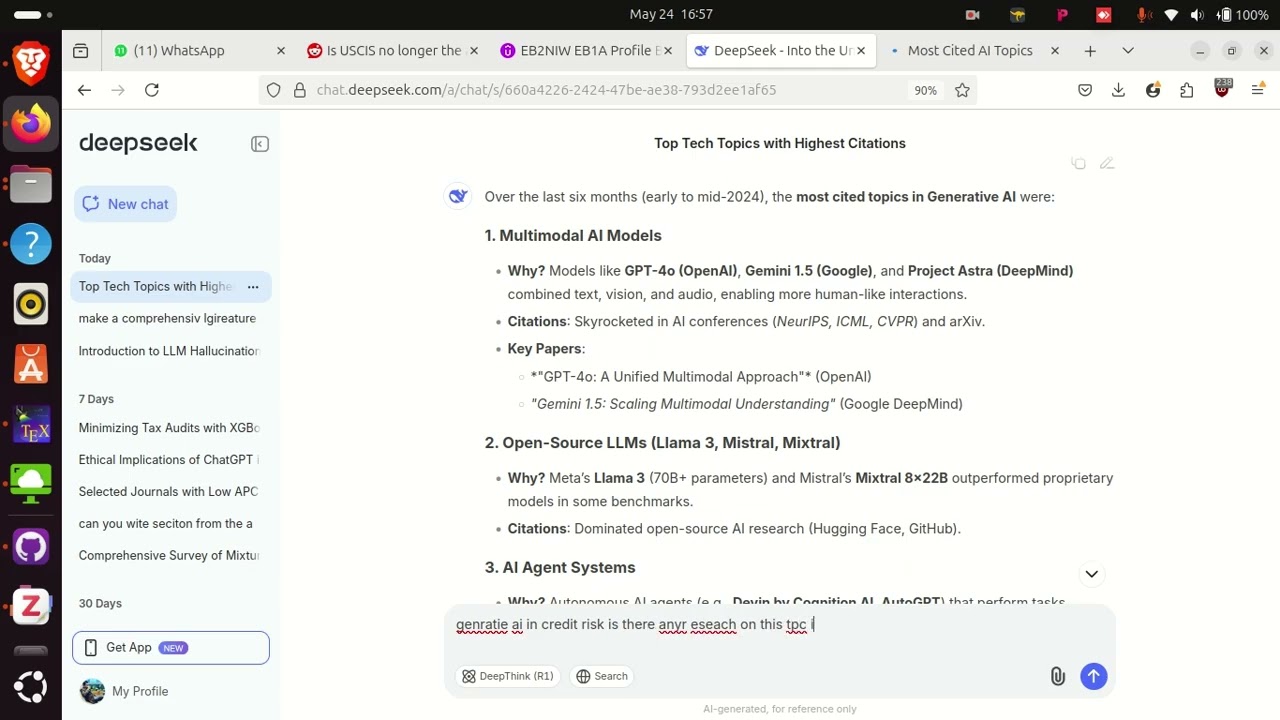Open system menu at battery 100%

pos(1242,15)
